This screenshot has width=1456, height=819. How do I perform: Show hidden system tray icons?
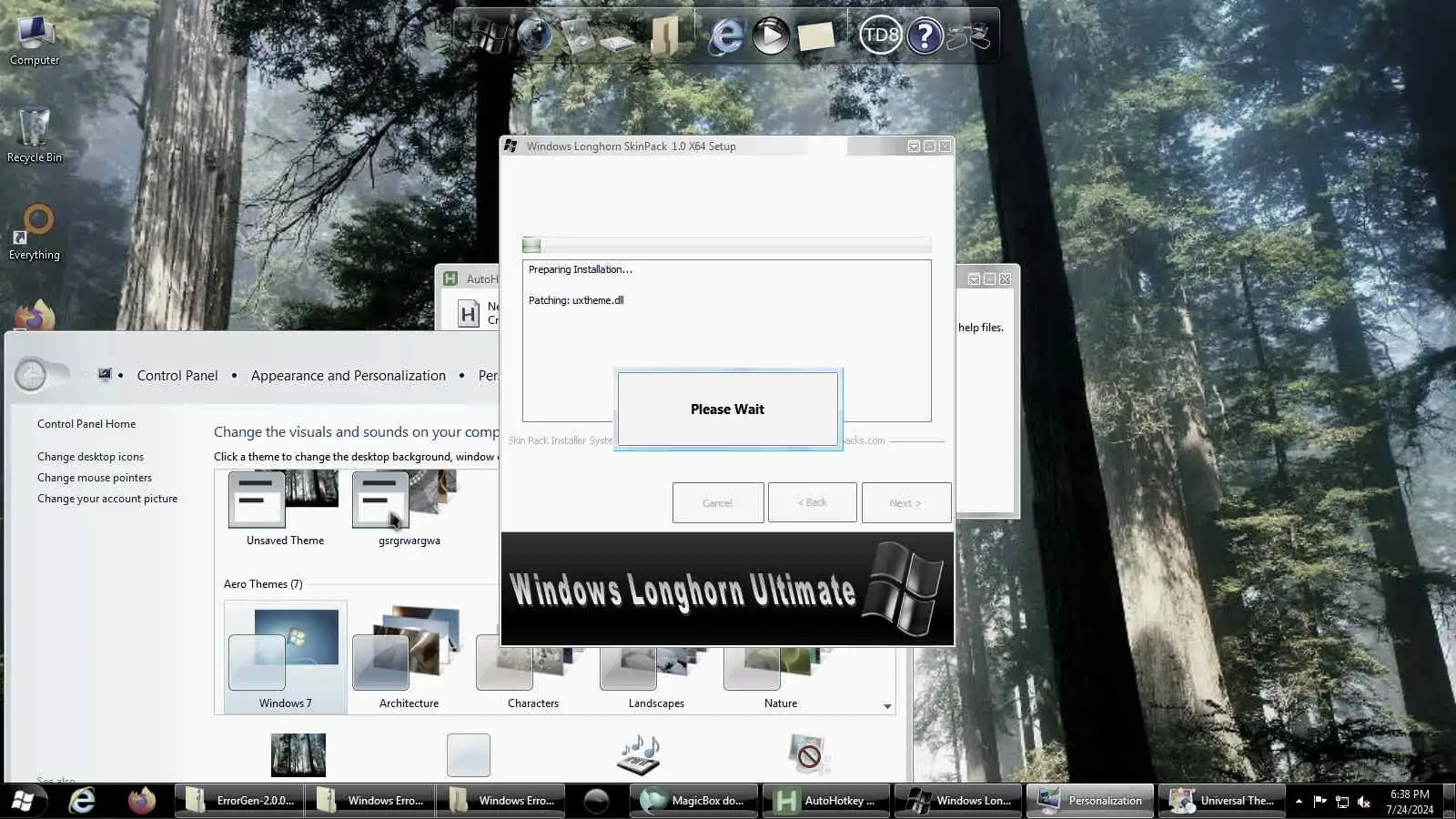[x=1299, y=801]
